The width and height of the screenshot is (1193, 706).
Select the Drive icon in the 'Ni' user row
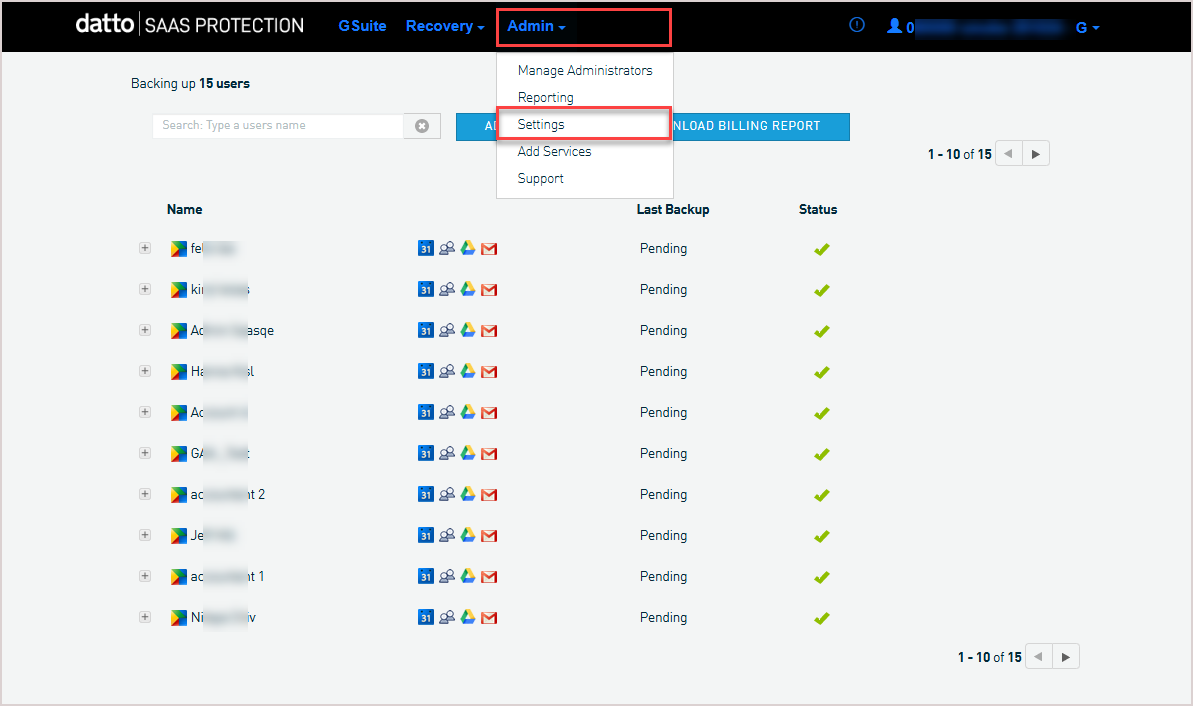click(x=468, y=618)
